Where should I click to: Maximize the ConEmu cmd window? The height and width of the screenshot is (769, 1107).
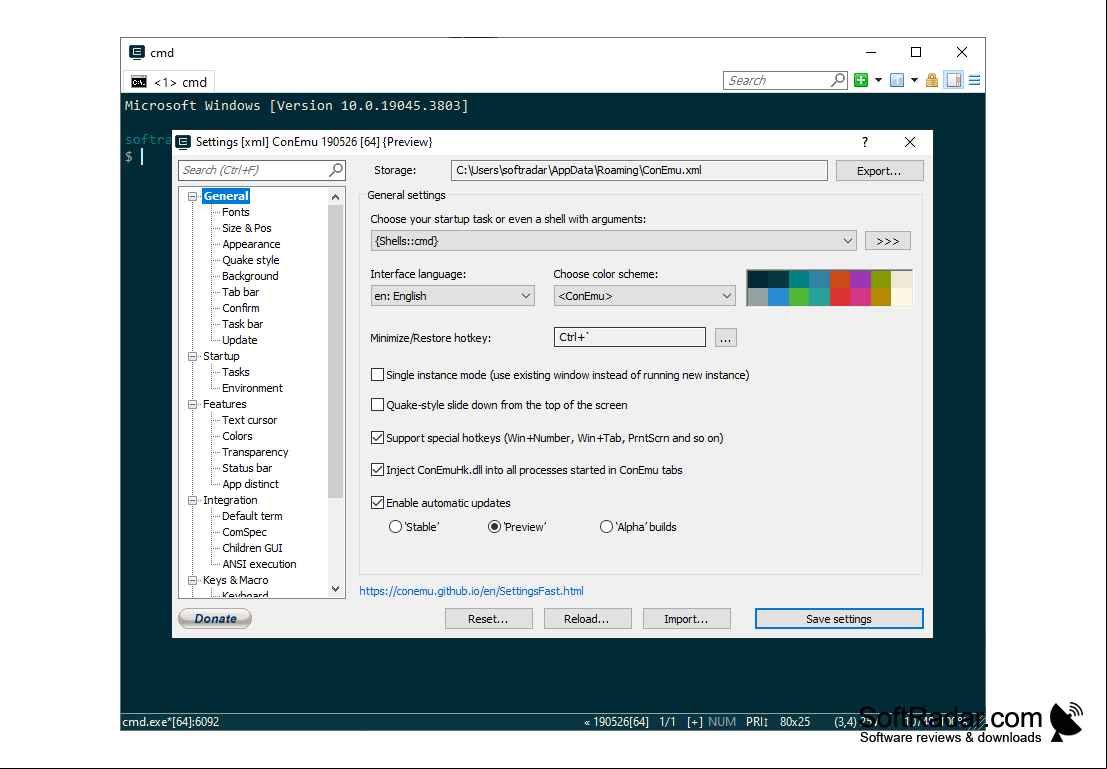pyautogui.click(x=916, y=52)
